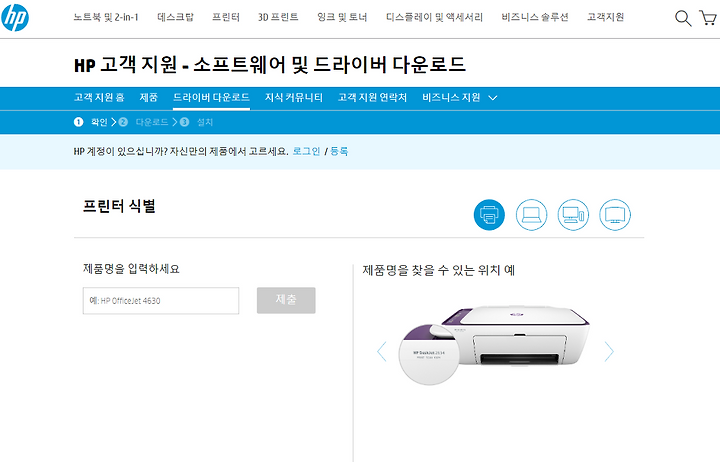The image size is (720, 462).
Task: Open 지식 커뮤니티 tab
Action: pyautogui.click(x=294, y=97)
